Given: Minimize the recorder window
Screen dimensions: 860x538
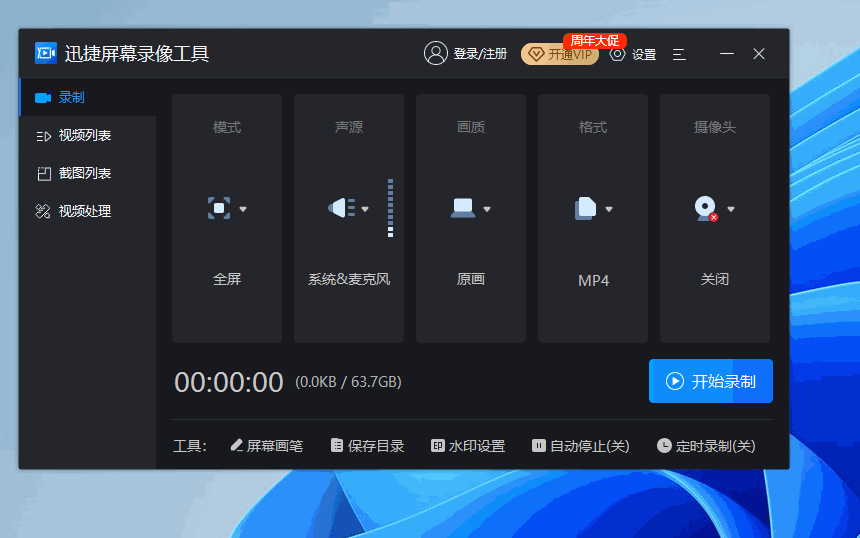Looking at the screenshot, I should [727, 54].
